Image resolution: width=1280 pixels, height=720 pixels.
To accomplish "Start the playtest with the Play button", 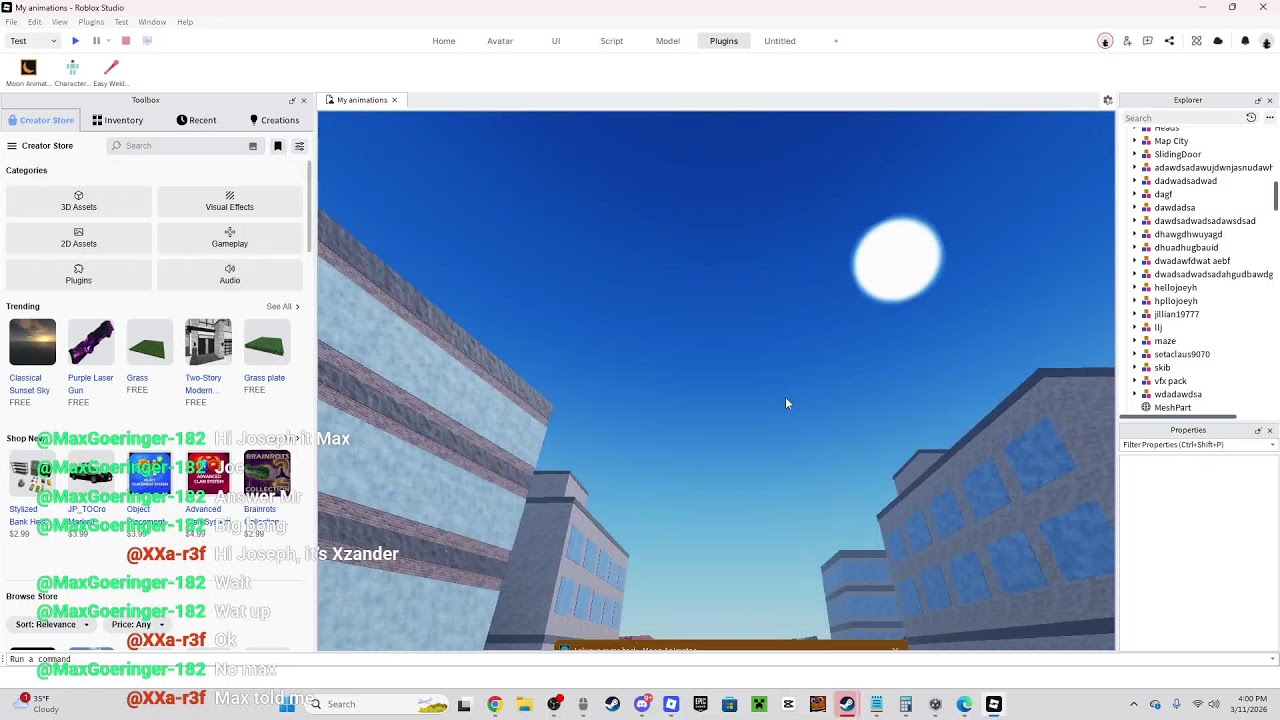I will (x=75, y=41).
